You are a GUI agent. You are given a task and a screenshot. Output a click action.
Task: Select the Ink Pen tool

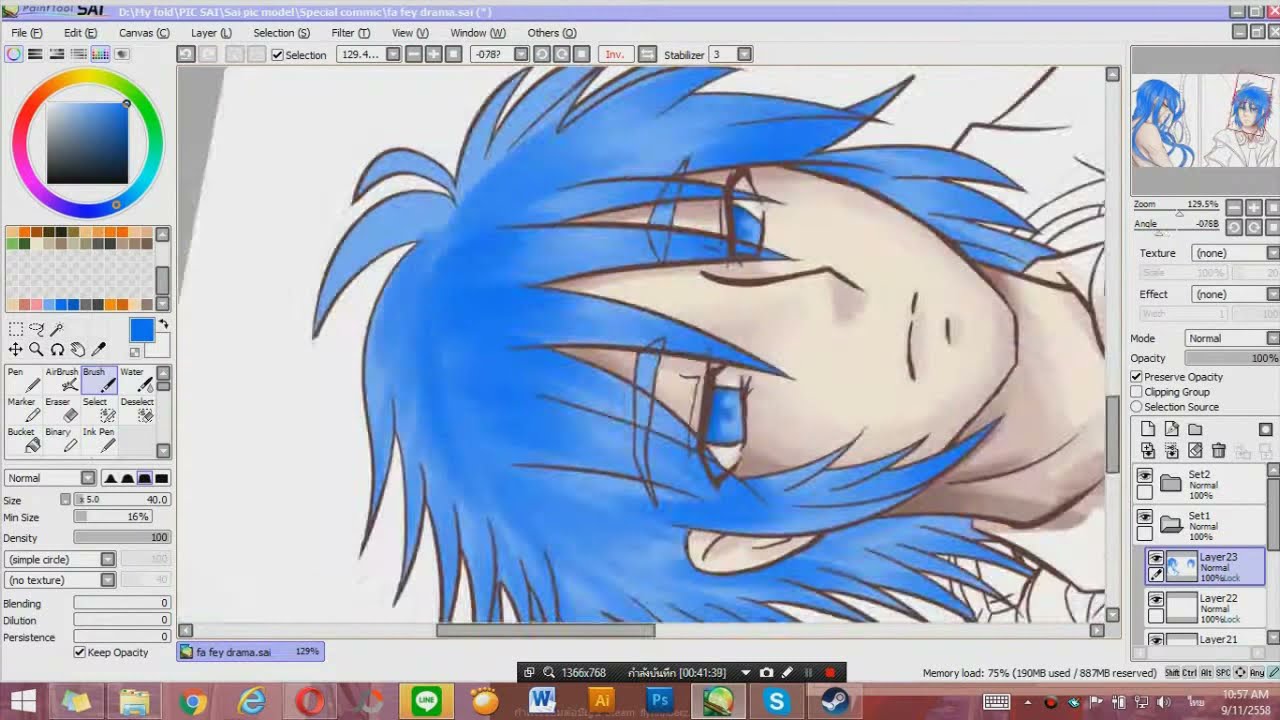pos(100,441)
